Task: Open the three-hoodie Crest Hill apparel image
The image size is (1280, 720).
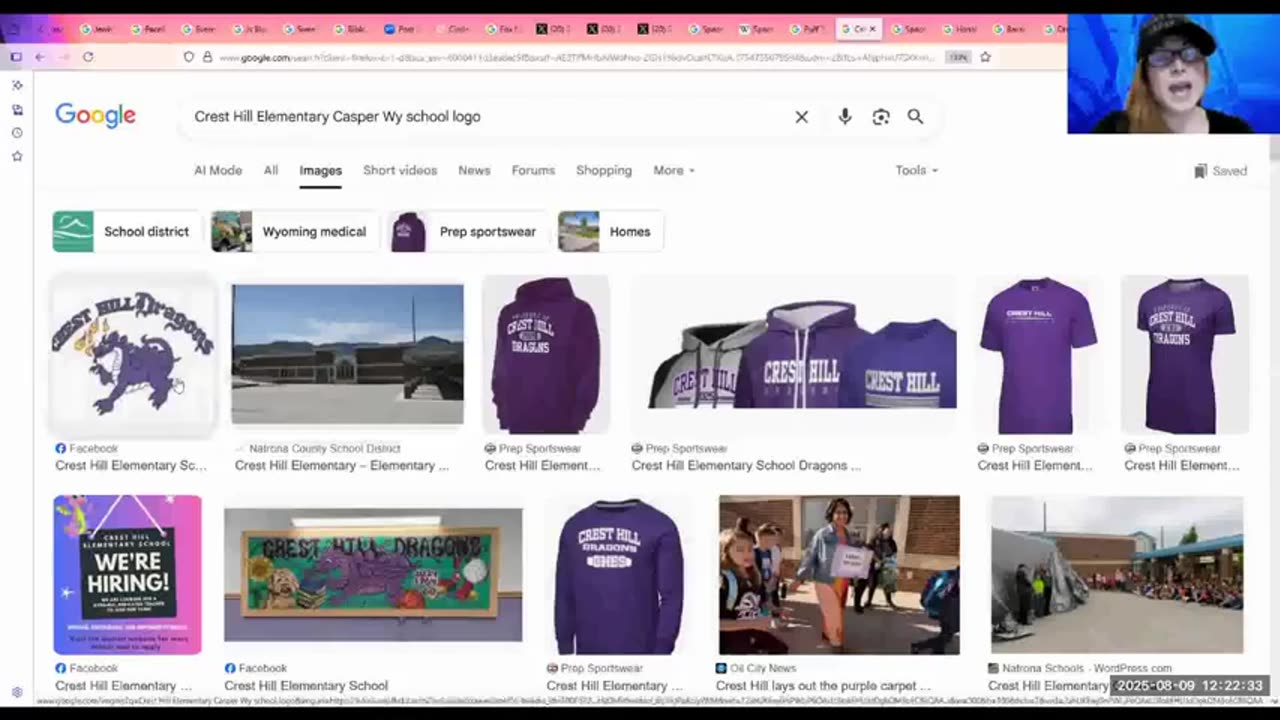Action: (x=794, y=355)
